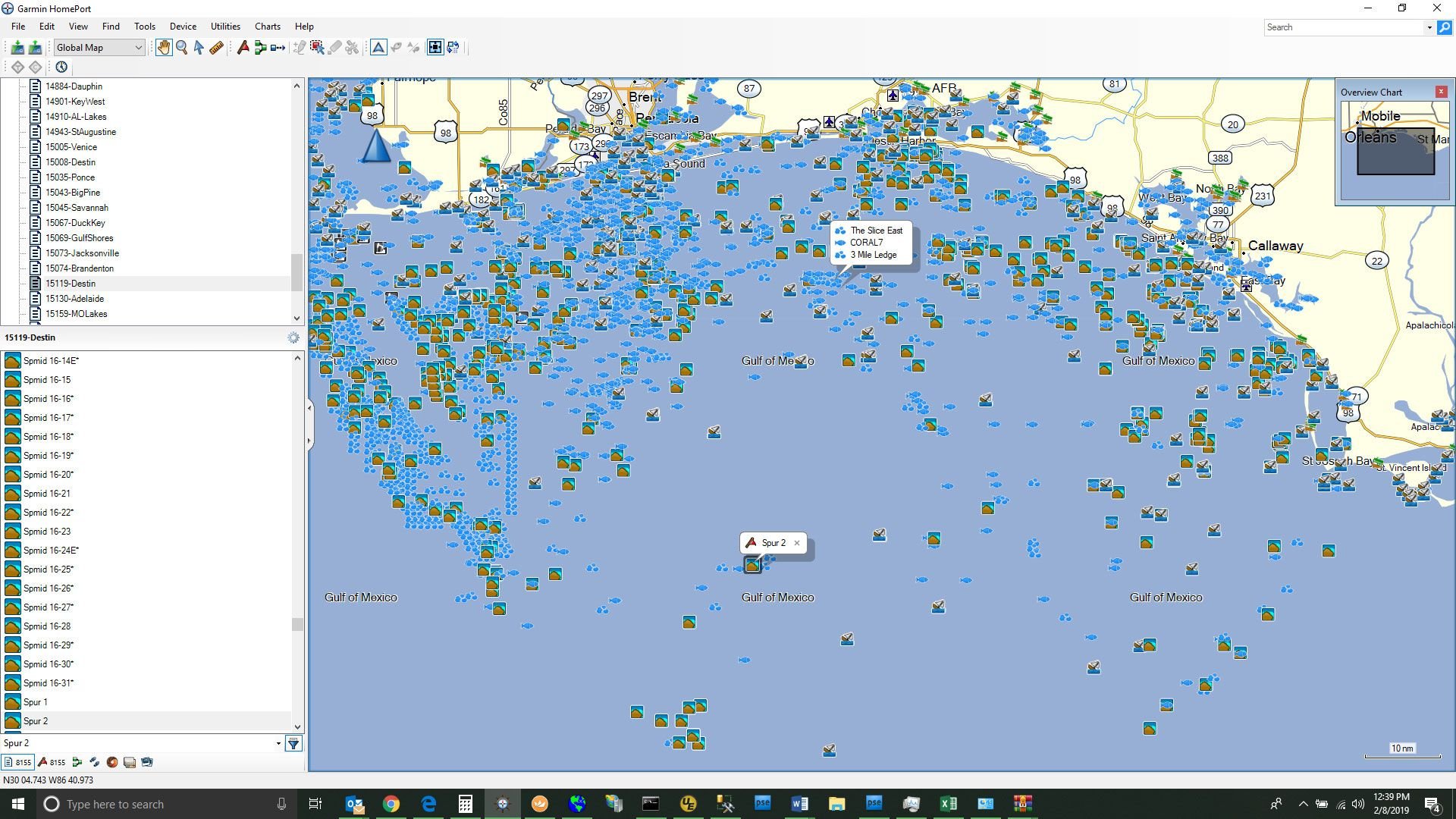1456x819 pixels.
Task: Select the New Track tool
Action: click(x=278, y=48)
